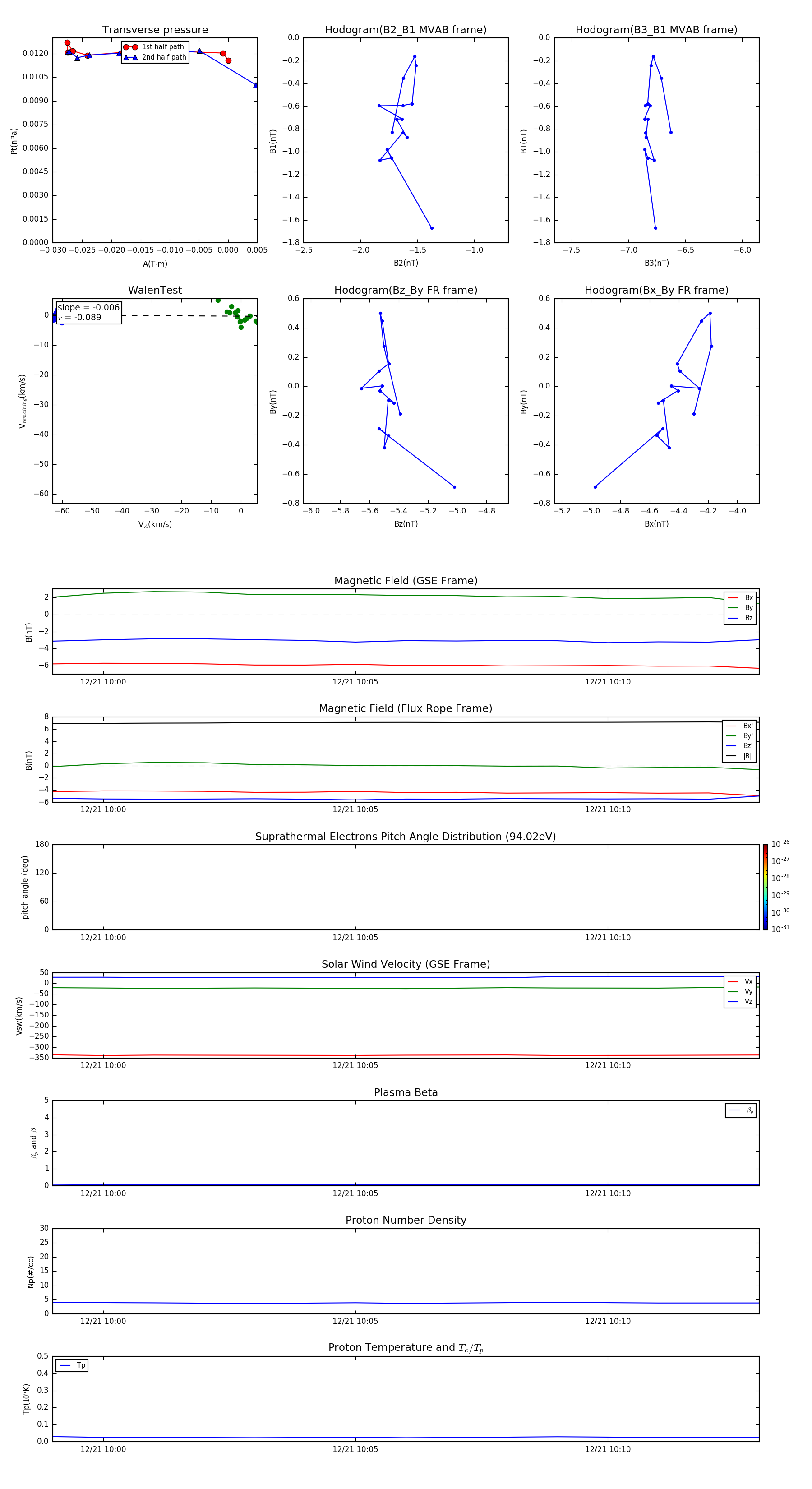Click the lowest data point in Bx_By hodogram
This screenshot has width=812, height=1489.
595,487
